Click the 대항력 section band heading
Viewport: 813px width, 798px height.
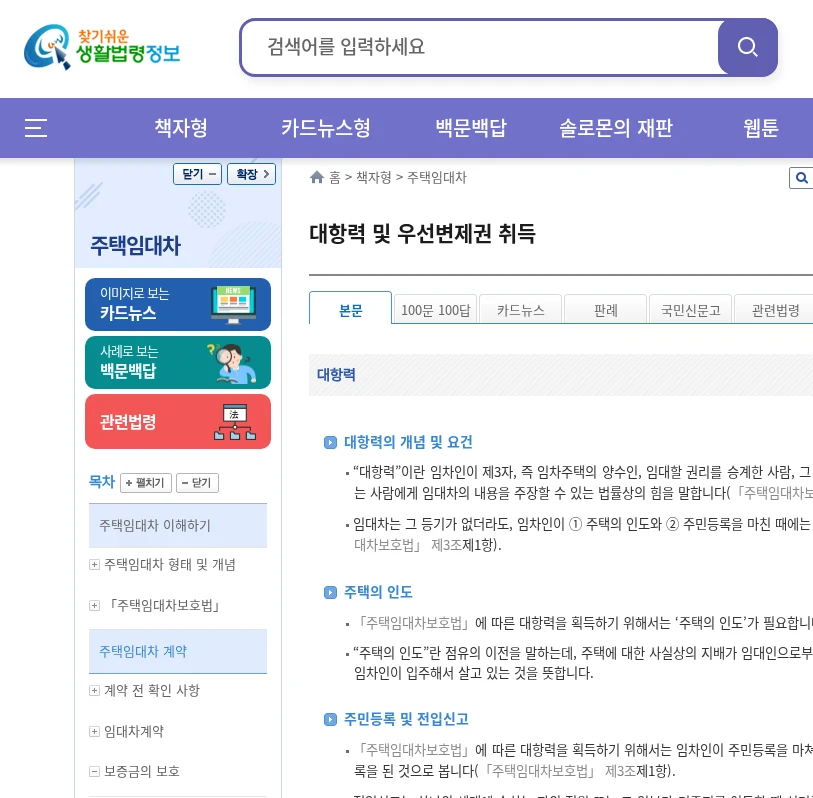coord(336,375)
